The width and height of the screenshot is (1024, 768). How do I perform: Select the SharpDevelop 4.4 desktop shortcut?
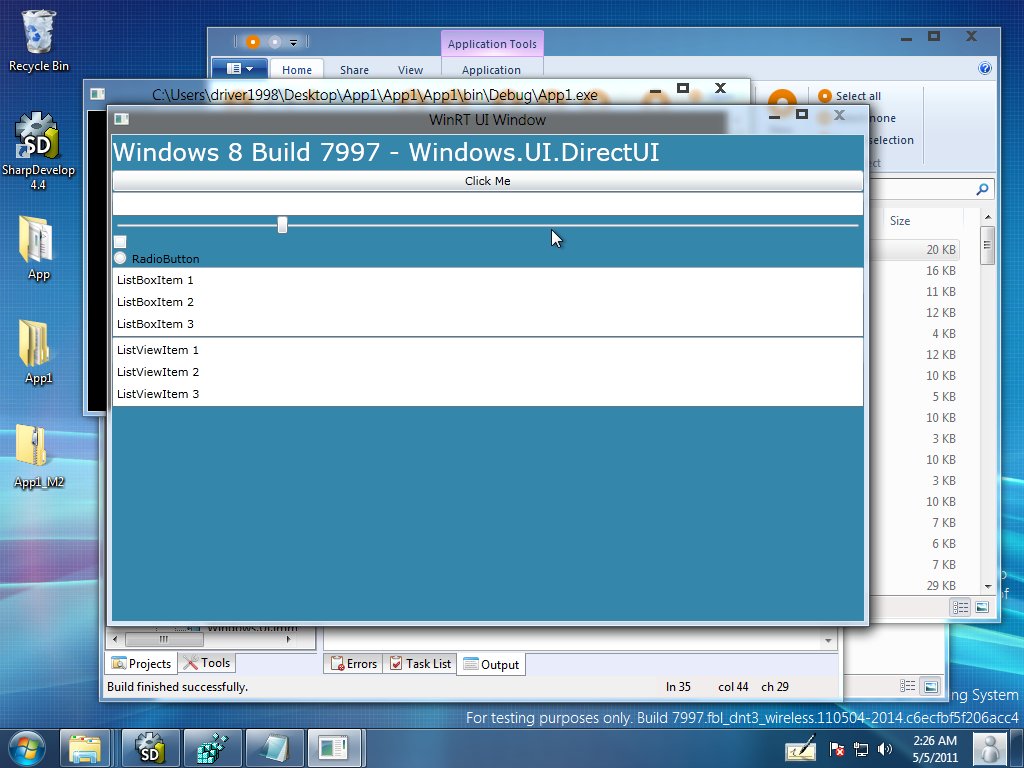coord(38,150)
